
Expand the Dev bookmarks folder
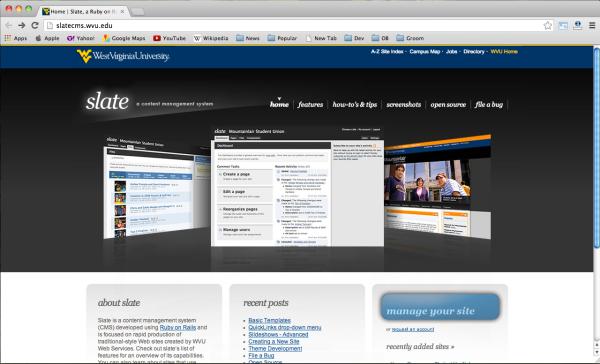click(x=354, y=38)
